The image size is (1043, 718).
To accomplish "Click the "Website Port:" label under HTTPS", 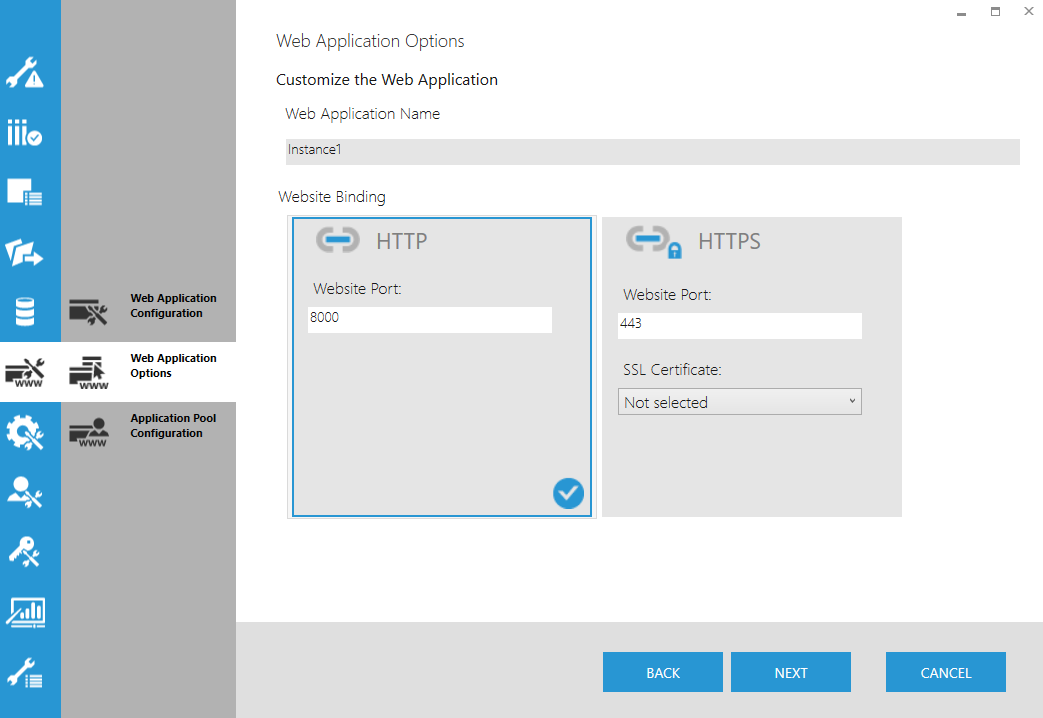I will [x=667, y=295].
